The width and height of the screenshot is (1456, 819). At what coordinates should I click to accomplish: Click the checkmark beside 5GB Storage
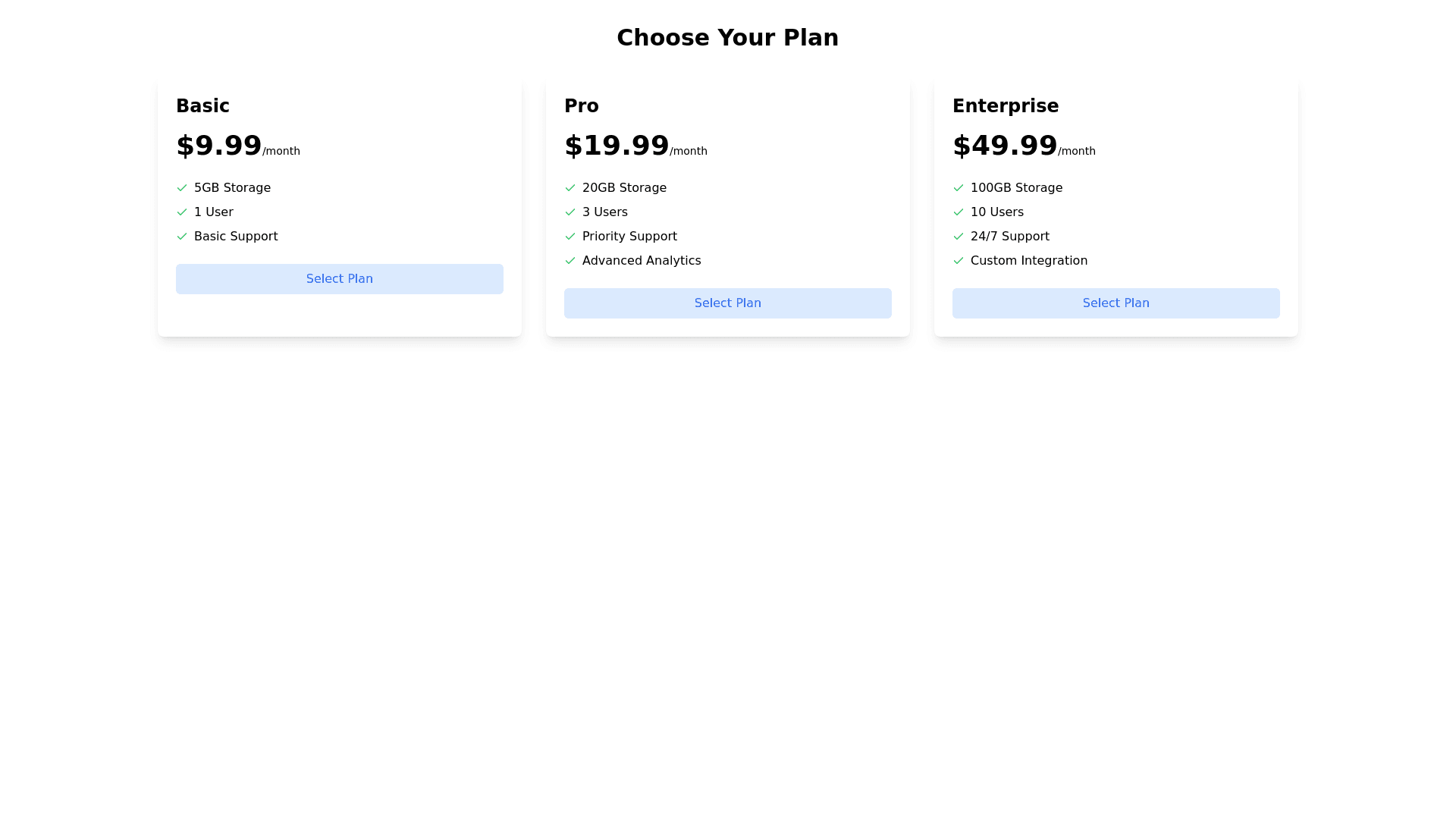point(182,188)
